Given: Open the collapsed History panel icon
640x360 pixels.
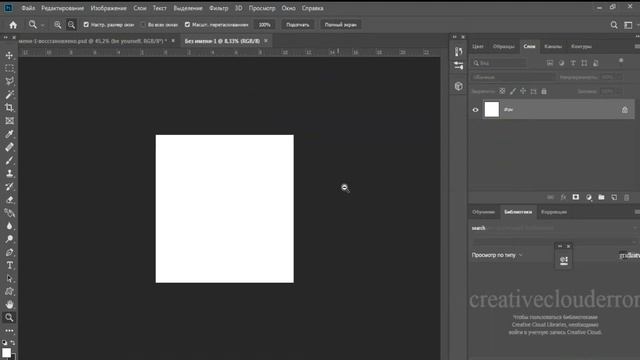Looking at the screenshot, I should tap(458, 51).
